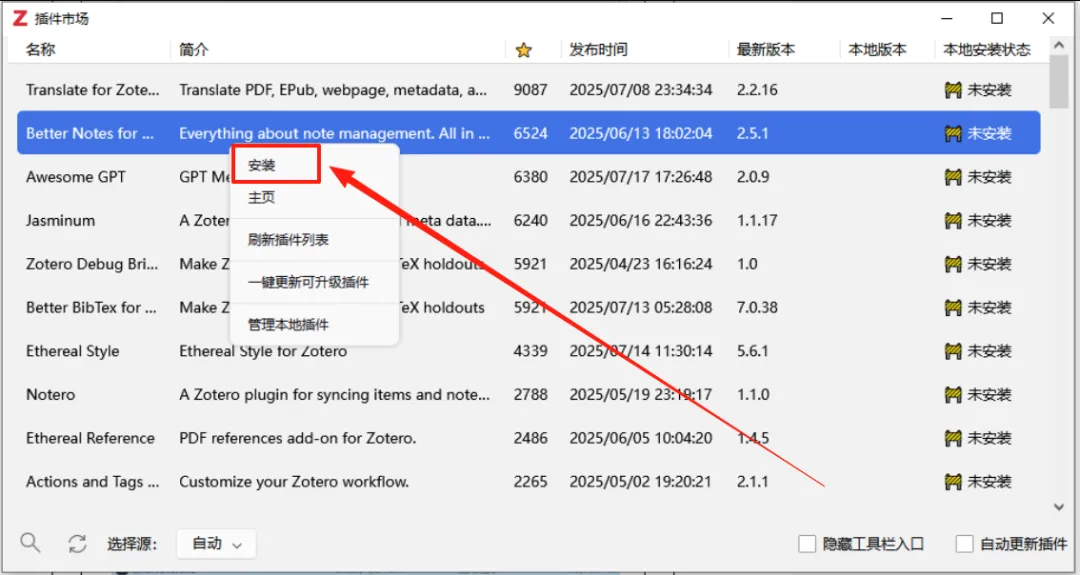Click not-installed icon for Jasminum
1080x575 pixels.
pos(953,220)
